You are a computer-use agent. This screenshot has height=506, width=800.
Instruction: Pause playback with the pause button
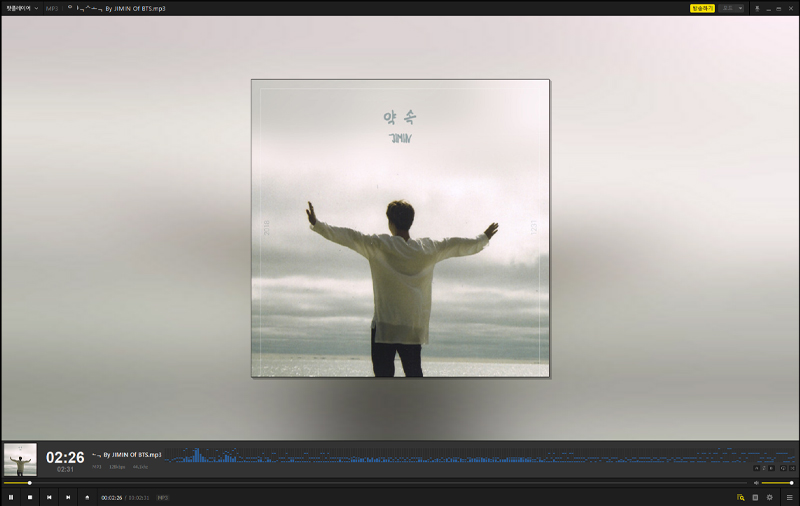(11, 497)
